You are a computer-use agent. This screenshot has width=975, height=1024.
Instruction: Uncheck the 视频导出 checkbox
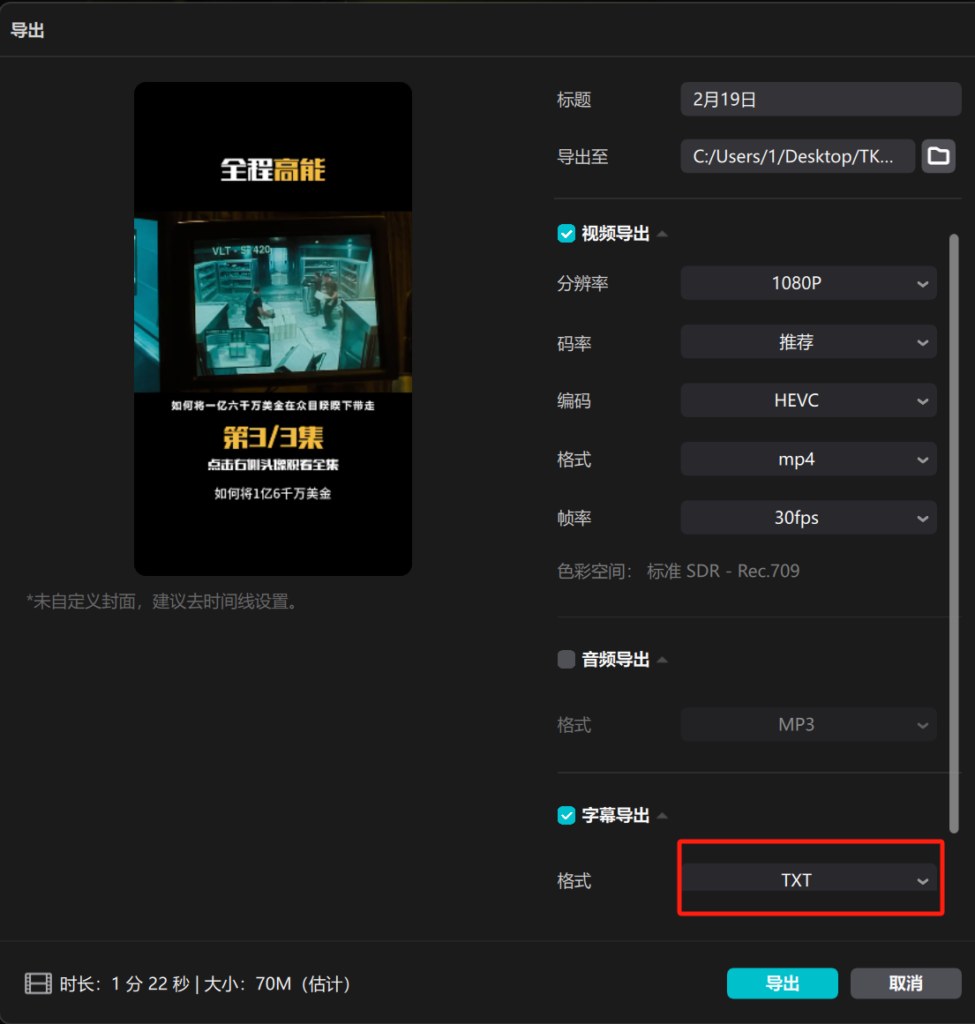[x=566, y=234]
